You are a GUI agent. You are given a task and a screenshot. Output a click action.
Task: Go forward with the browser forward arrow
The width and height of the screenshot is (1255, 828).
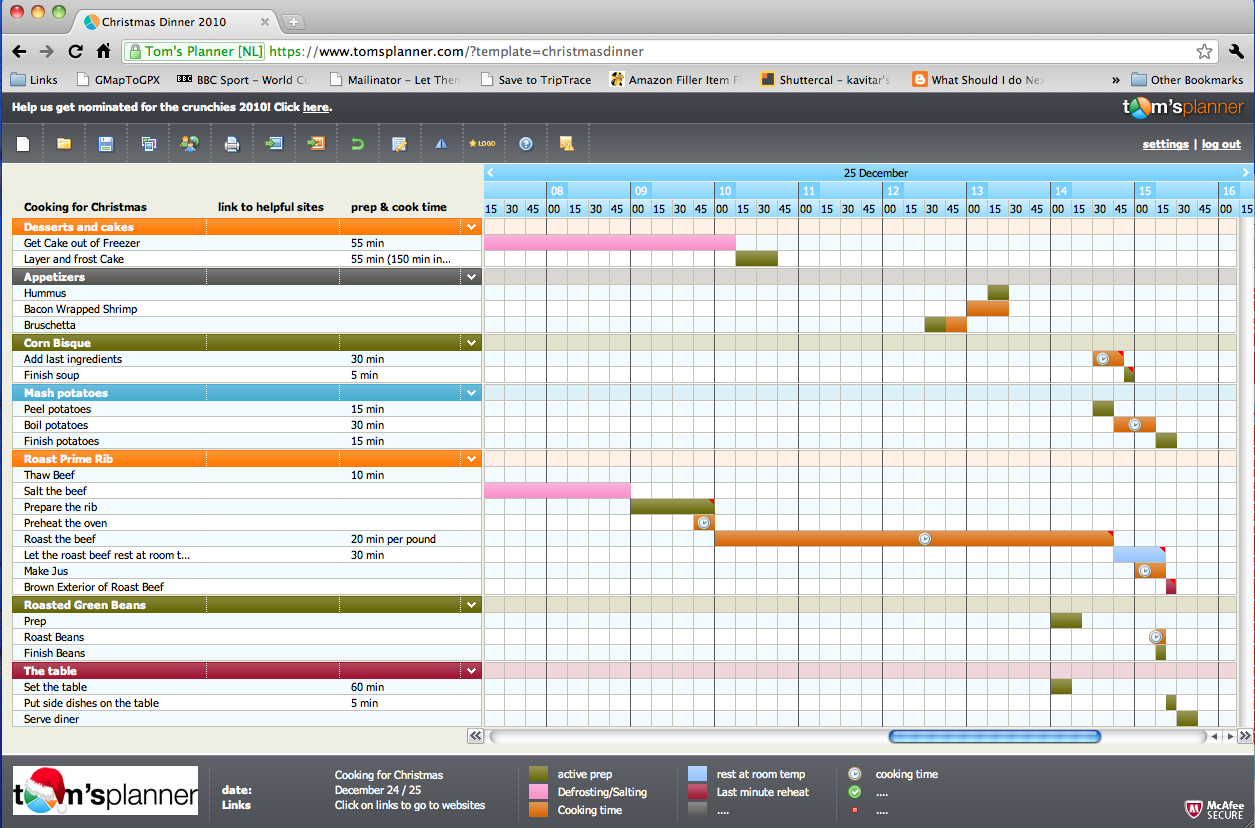[x=46, y=51]
